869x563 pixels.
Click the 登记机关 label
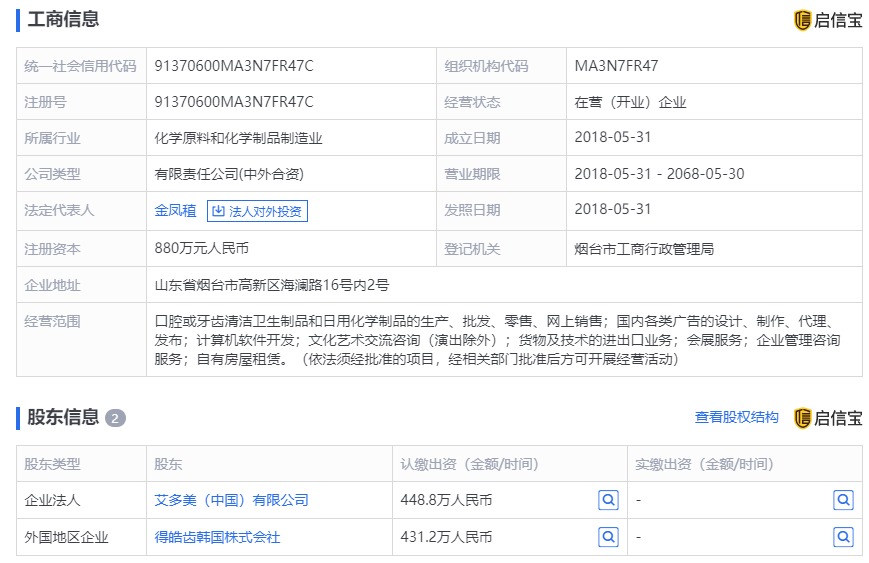472,249
